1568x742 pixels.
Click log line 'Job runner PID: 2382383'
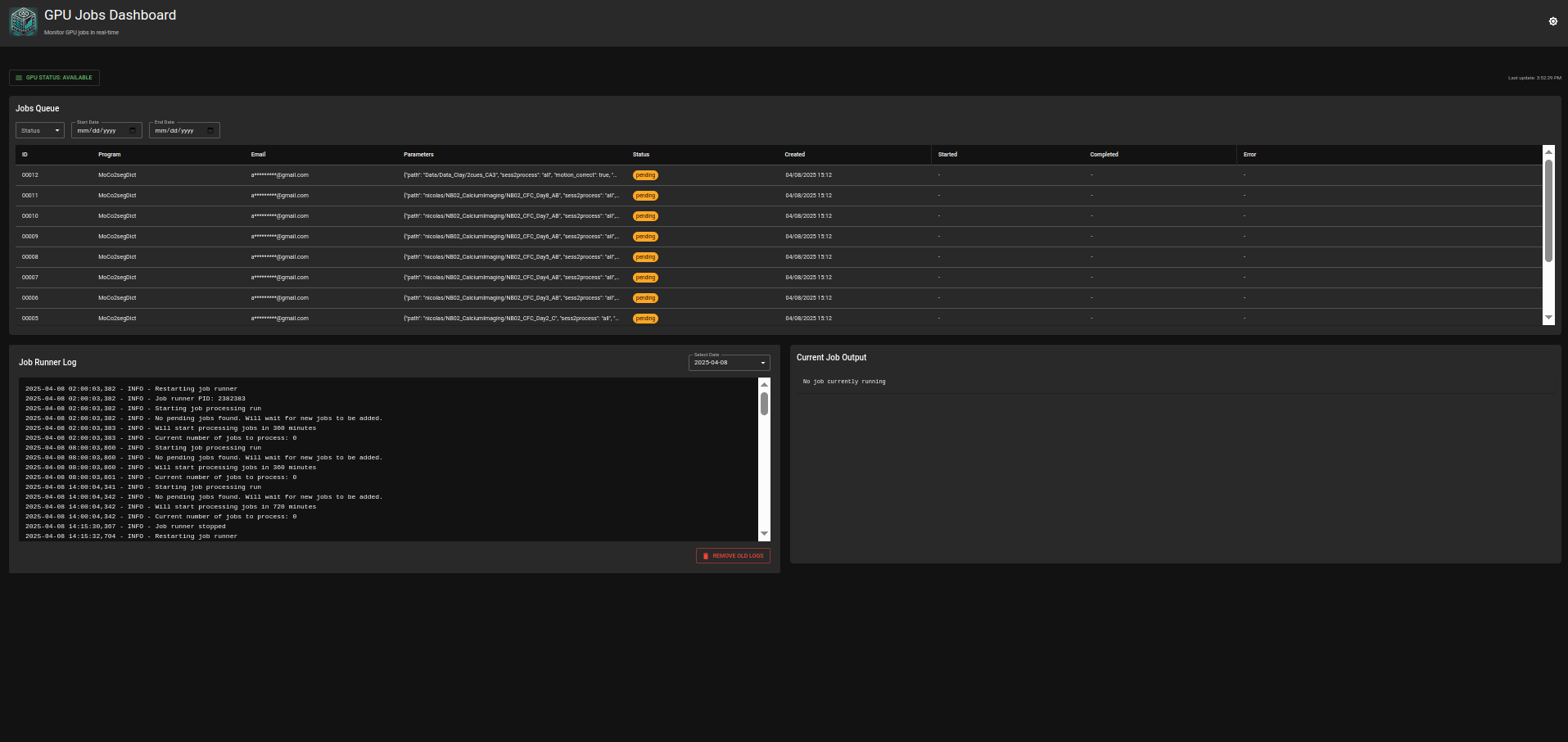pos(135,399)
